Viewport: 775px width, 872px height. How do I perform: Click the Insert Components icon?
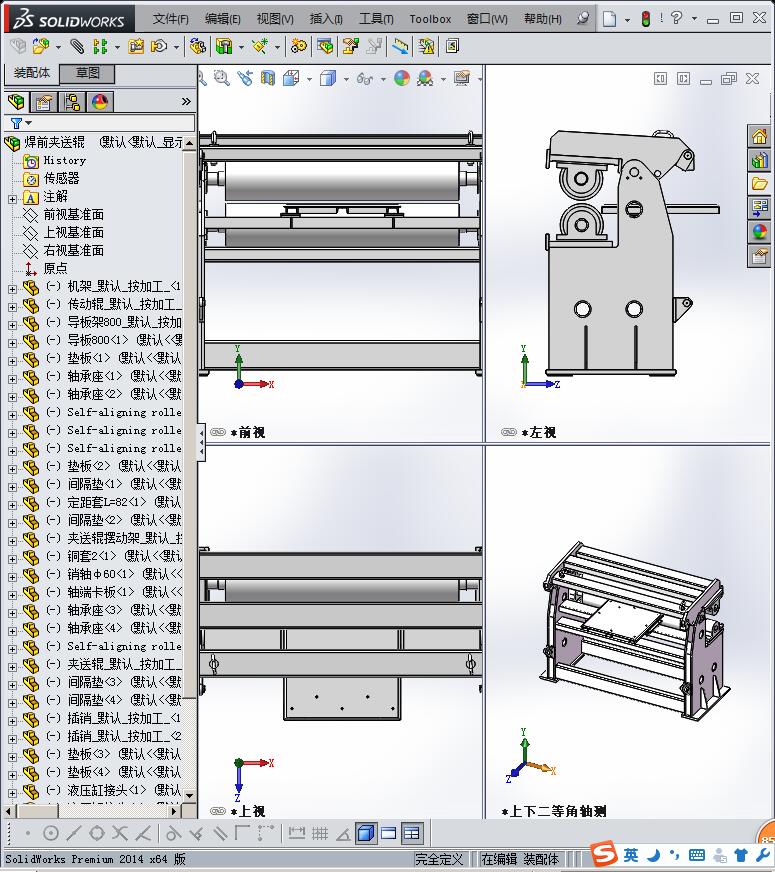point(40,46)
